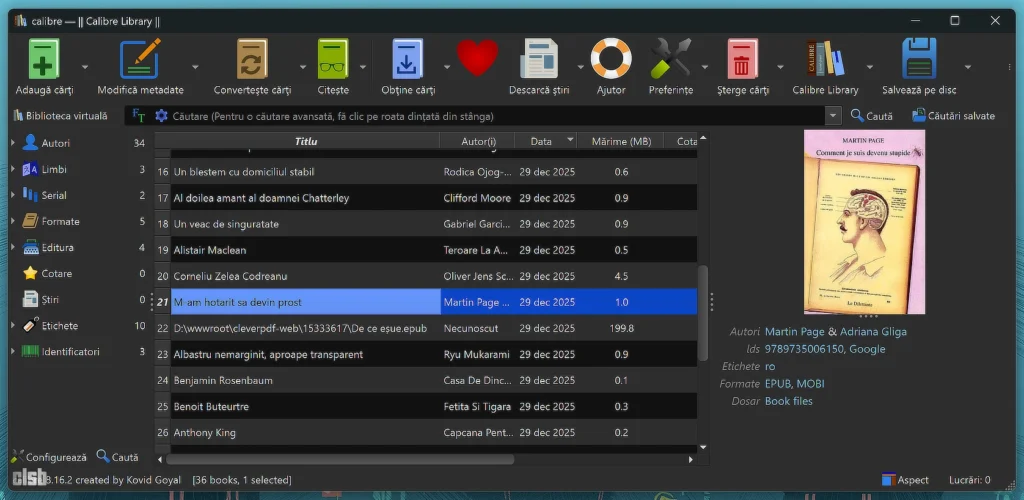Sort books by the Titlu column header

tap(306, 141)
